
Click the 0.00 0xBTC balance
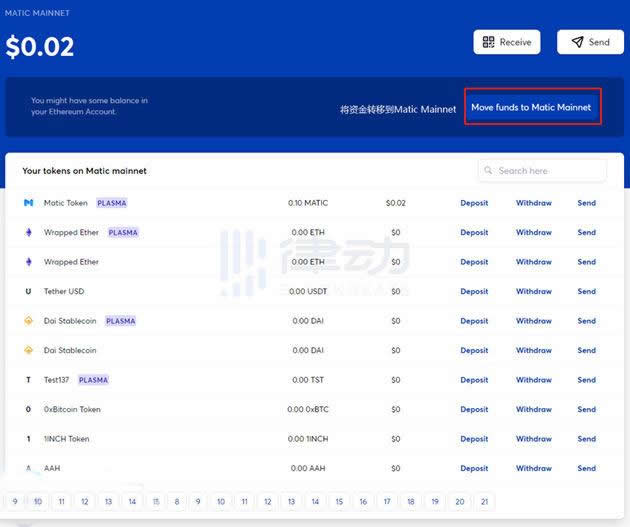point(308,409)
